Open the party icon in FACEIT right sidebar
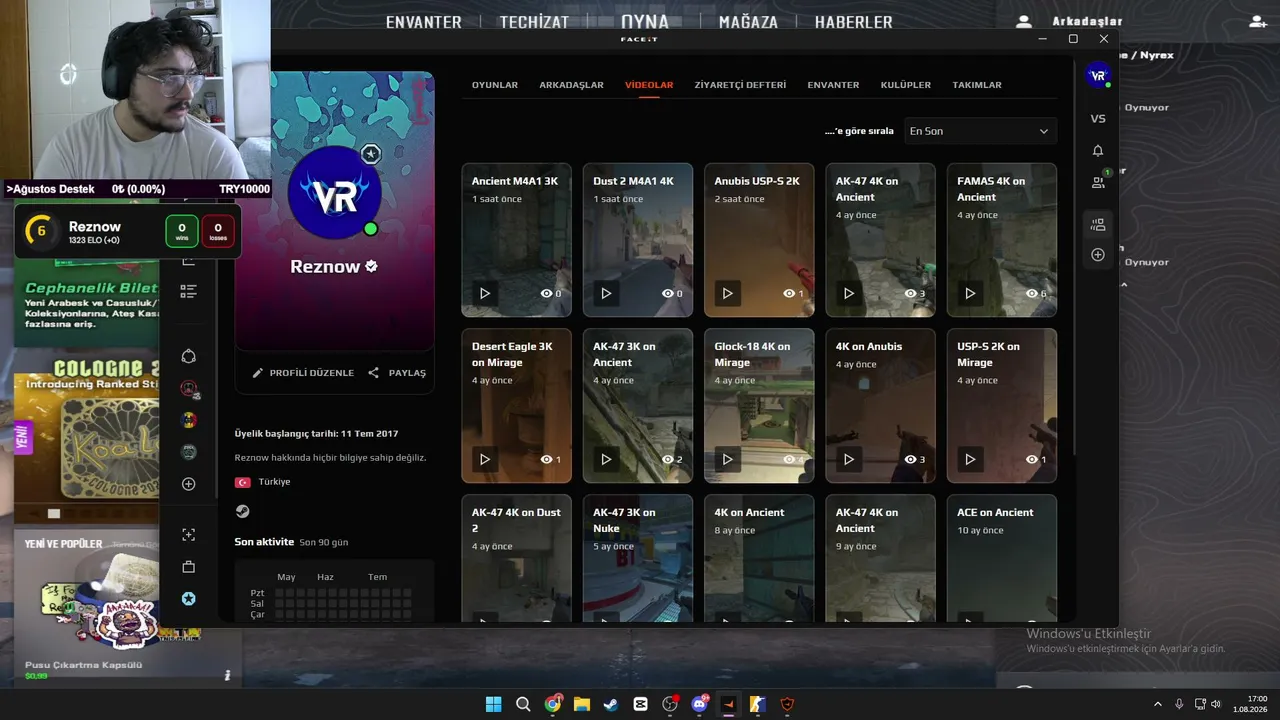 tap(1098, 225)
